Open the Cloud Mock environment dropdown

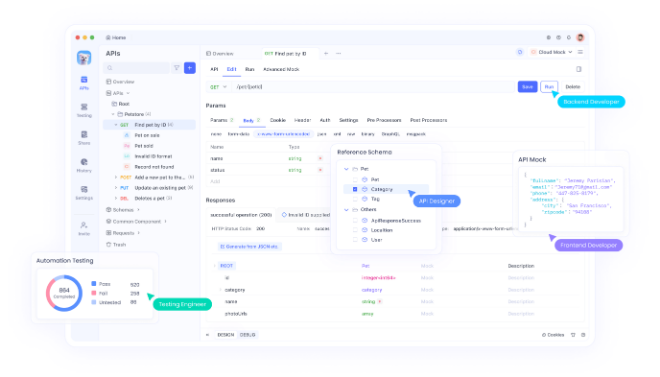(551, 52)
